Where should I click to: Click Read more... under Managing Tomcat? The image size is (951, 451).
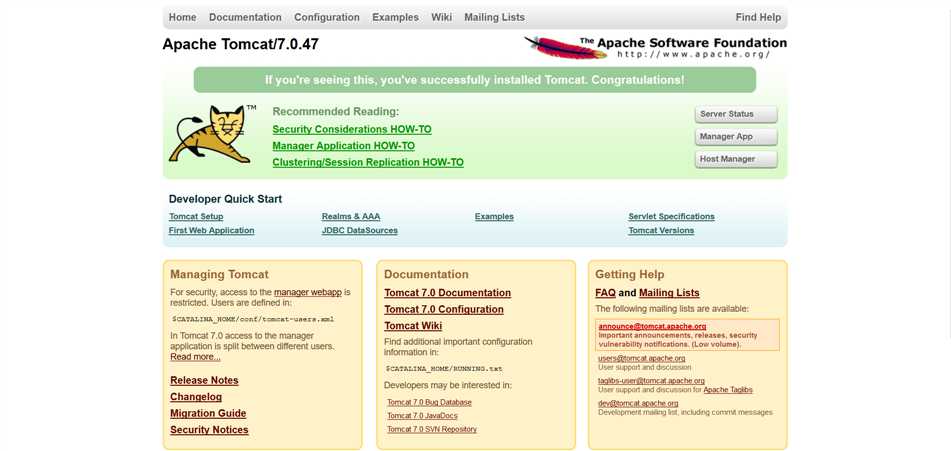pyautogui.click(x=195, y=357)
